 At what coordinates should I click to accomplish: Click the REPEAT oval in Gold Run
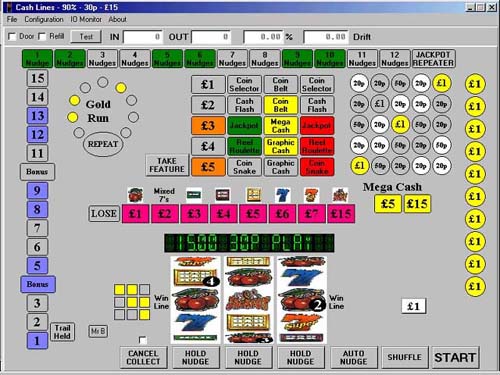click(103, 144)
